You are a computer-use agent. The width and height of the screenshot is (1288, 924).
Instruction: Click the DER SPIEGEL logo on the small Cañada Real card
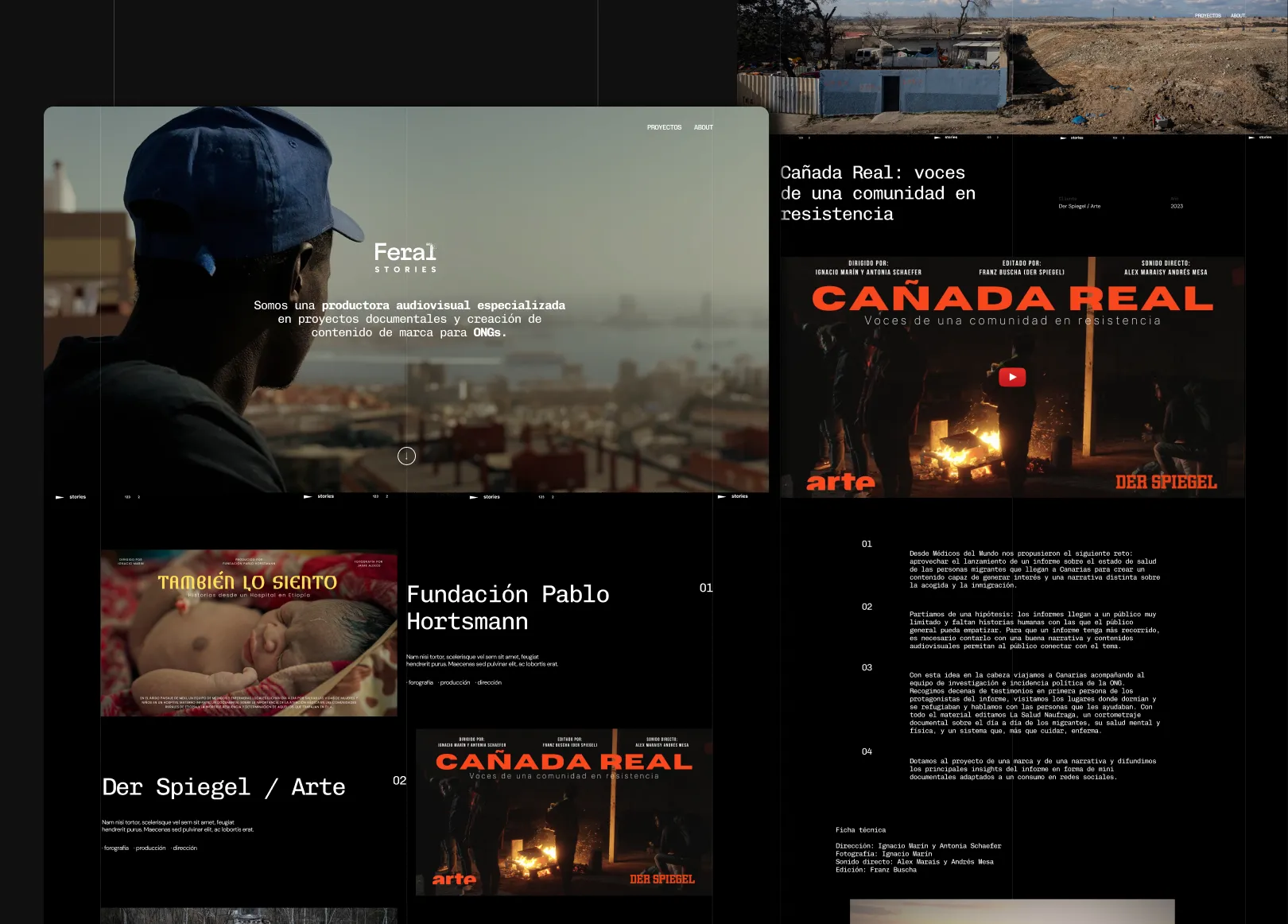pyautogui.click(x=662, y=879)
